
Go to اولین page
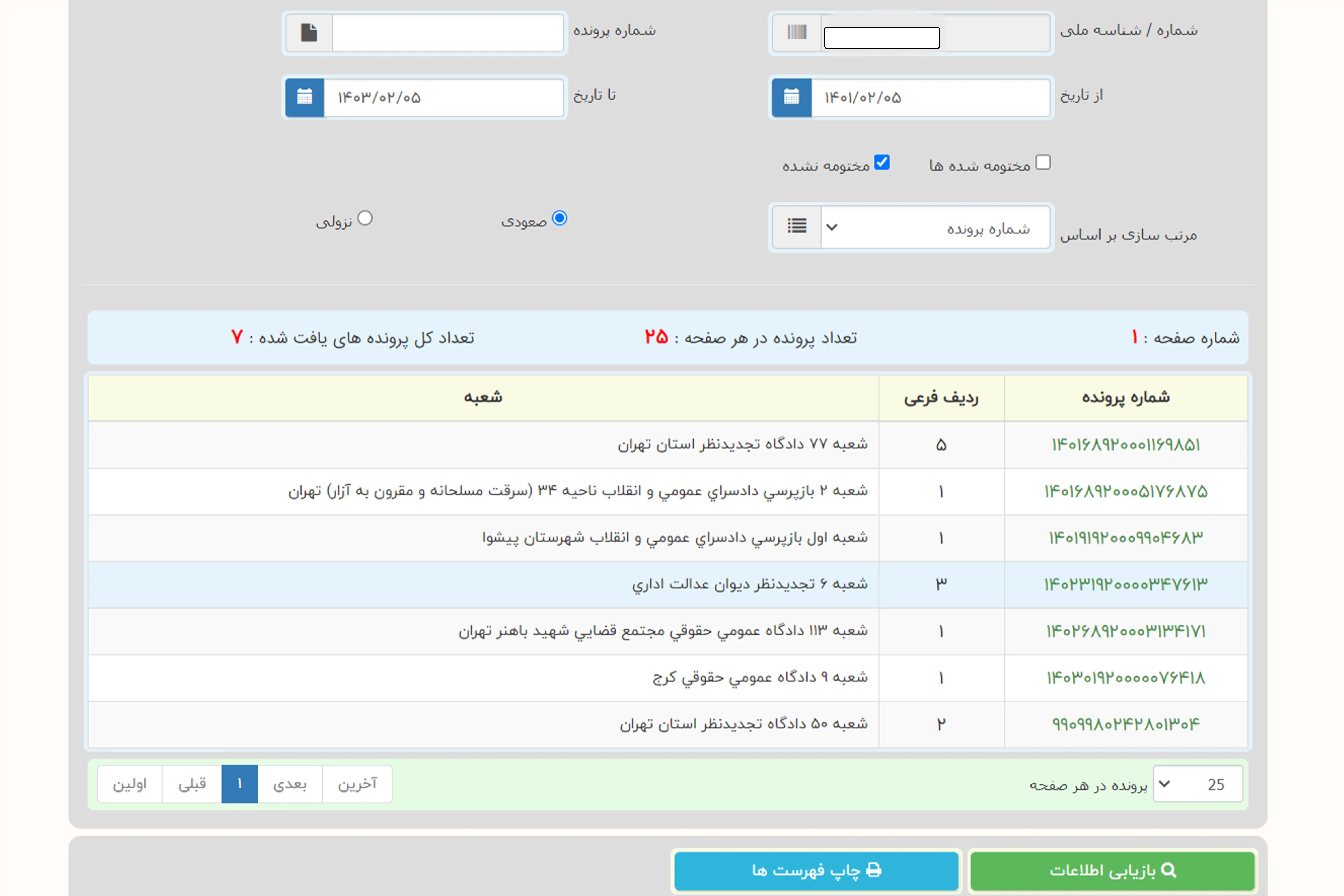[130, 784]
